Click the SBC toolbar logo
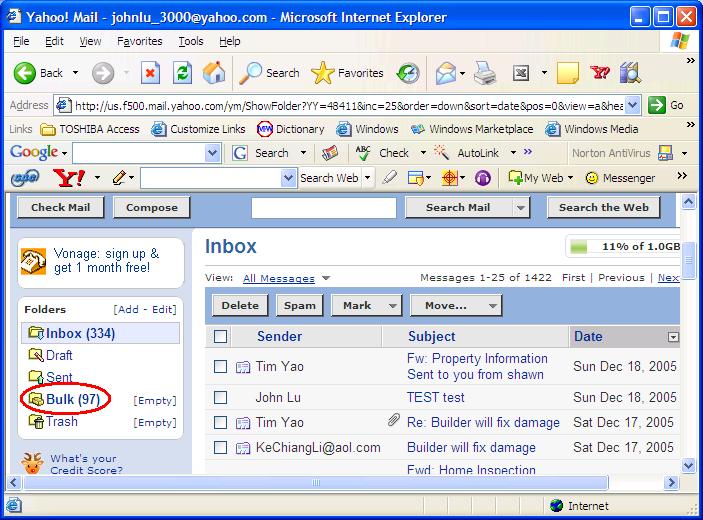 [25, 178]
